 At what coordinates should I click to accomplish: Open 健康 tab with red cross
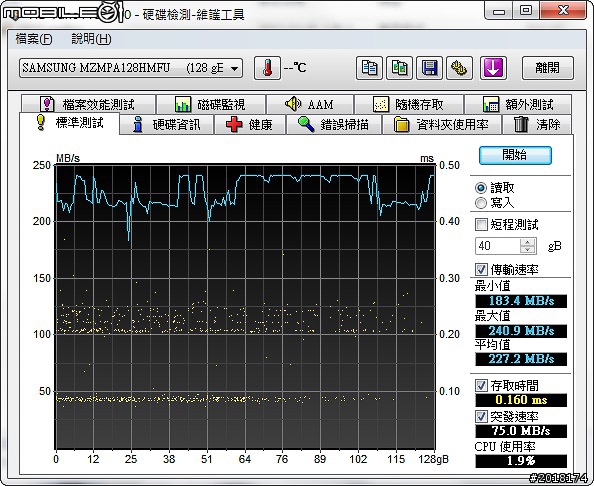point(250,125)
